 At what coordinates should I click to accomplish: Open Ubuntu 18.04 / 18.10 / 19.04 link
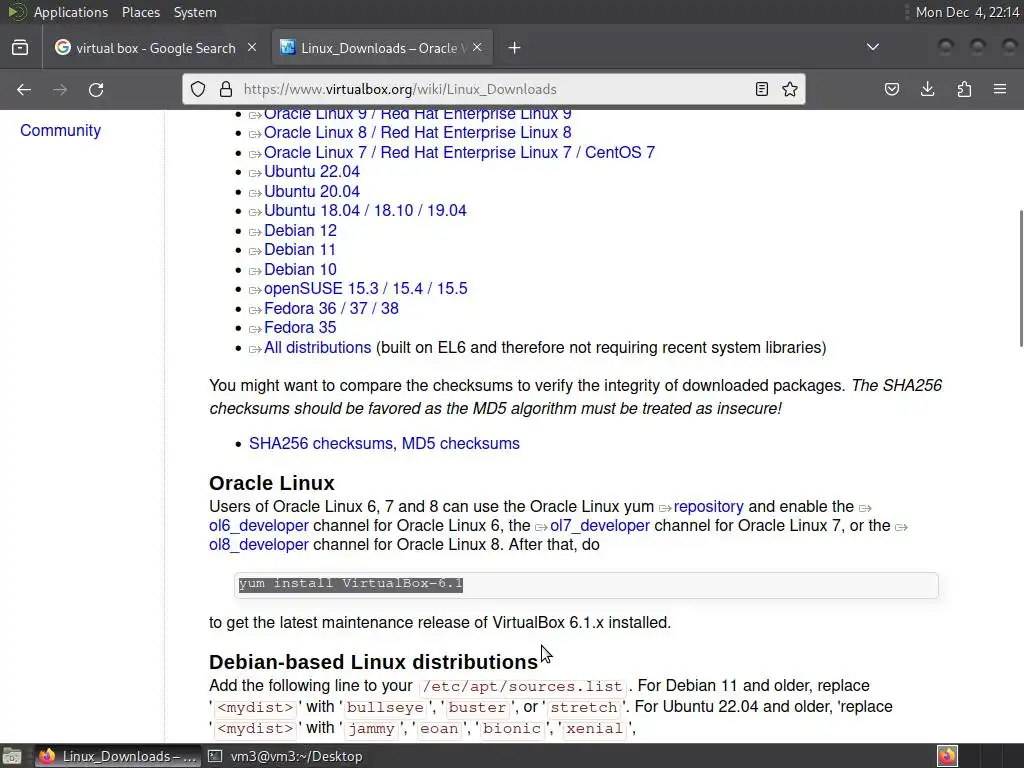pos(365,211)
